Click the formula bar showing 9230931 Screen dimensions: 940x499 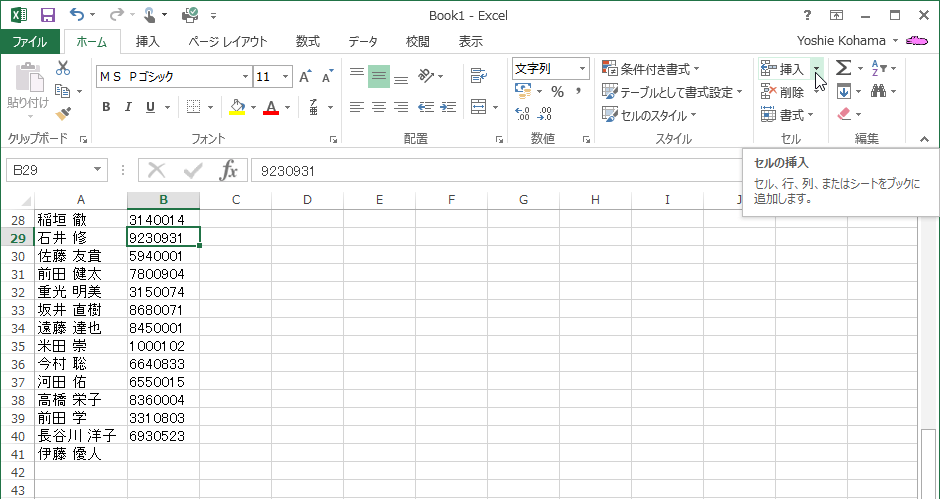pos(495,171)
